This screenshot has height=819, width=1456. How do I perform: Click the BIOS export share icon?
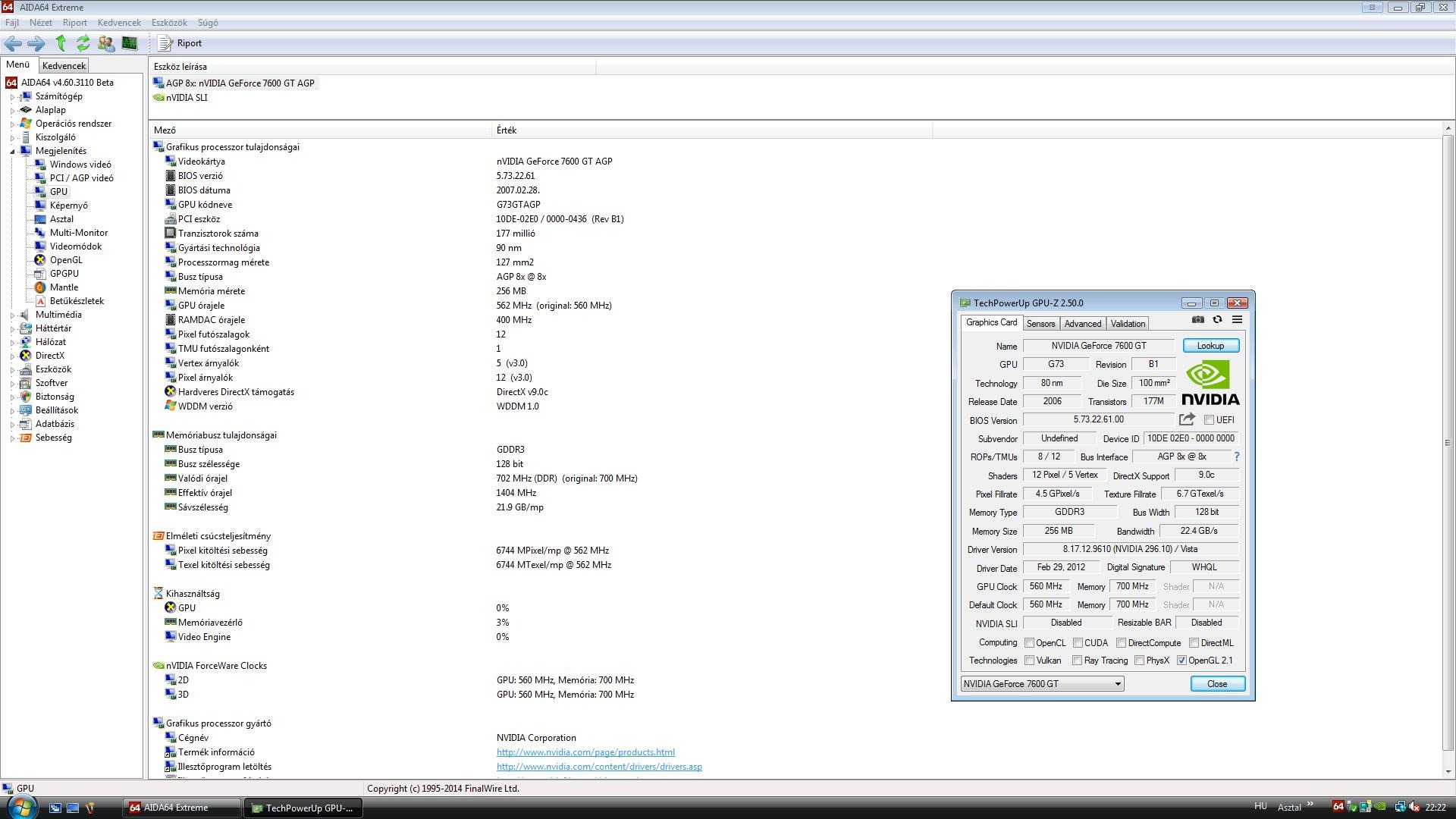click(1187, 419)
